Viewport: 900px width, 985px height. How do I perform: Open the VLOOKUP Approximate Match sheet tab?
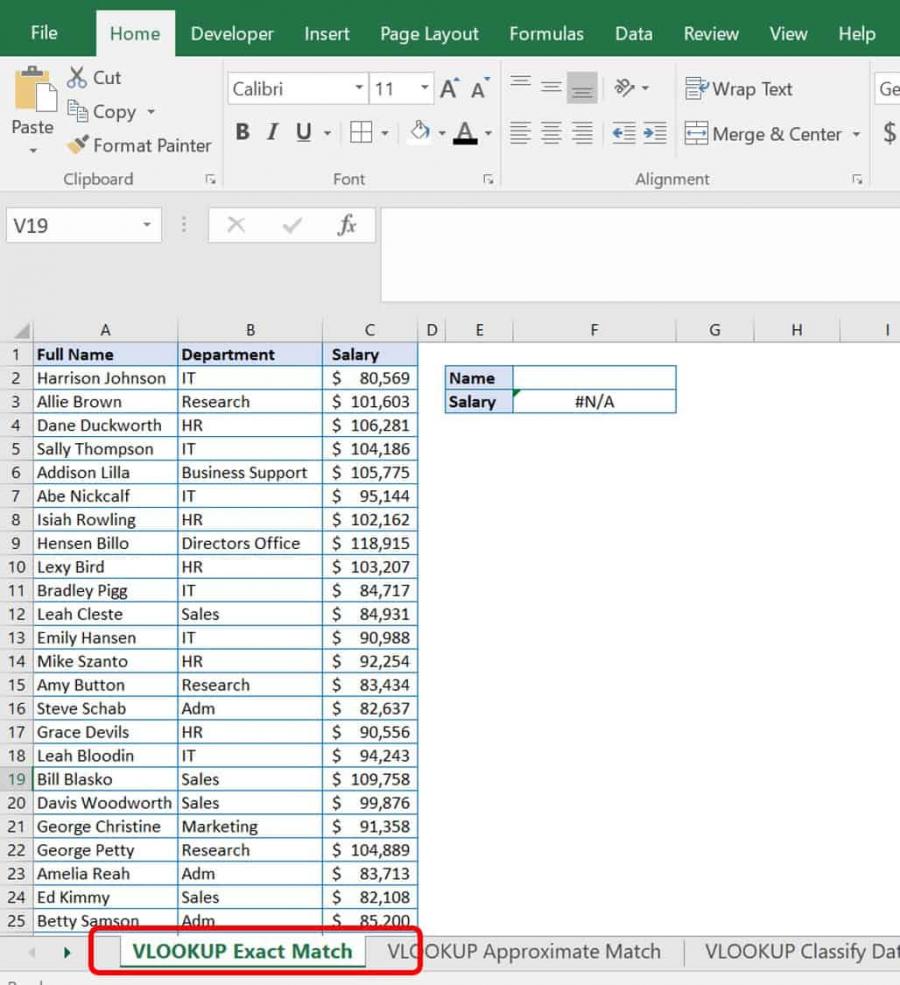coord(525,951)
